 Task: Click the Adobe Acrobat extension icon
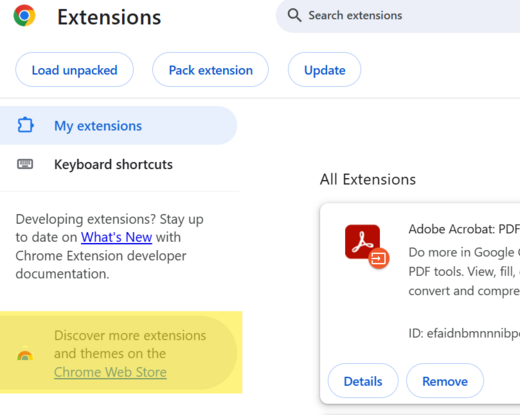[x=367, y=246]
